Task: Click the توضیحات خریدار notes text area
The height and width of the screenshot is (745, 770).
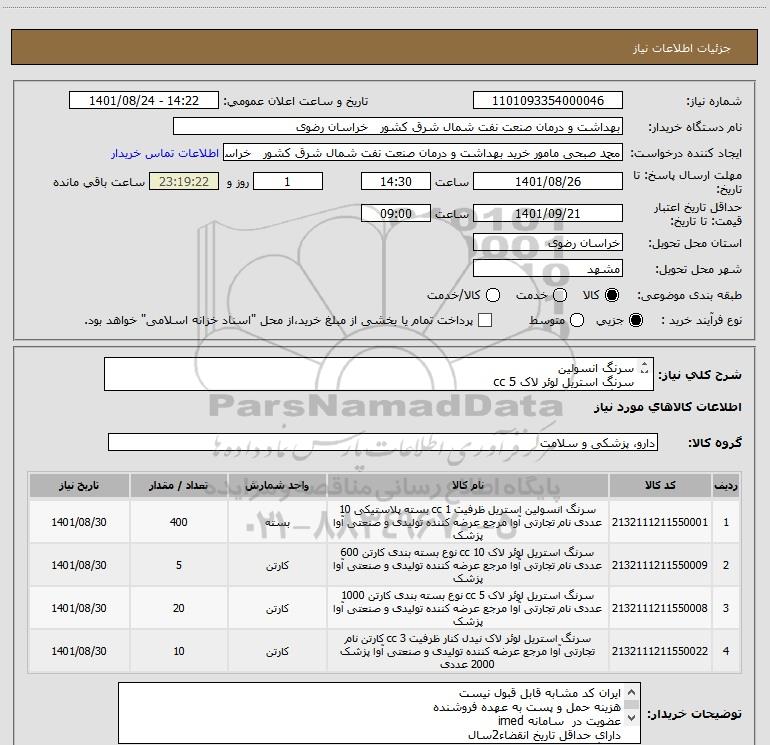Action: 379,713
